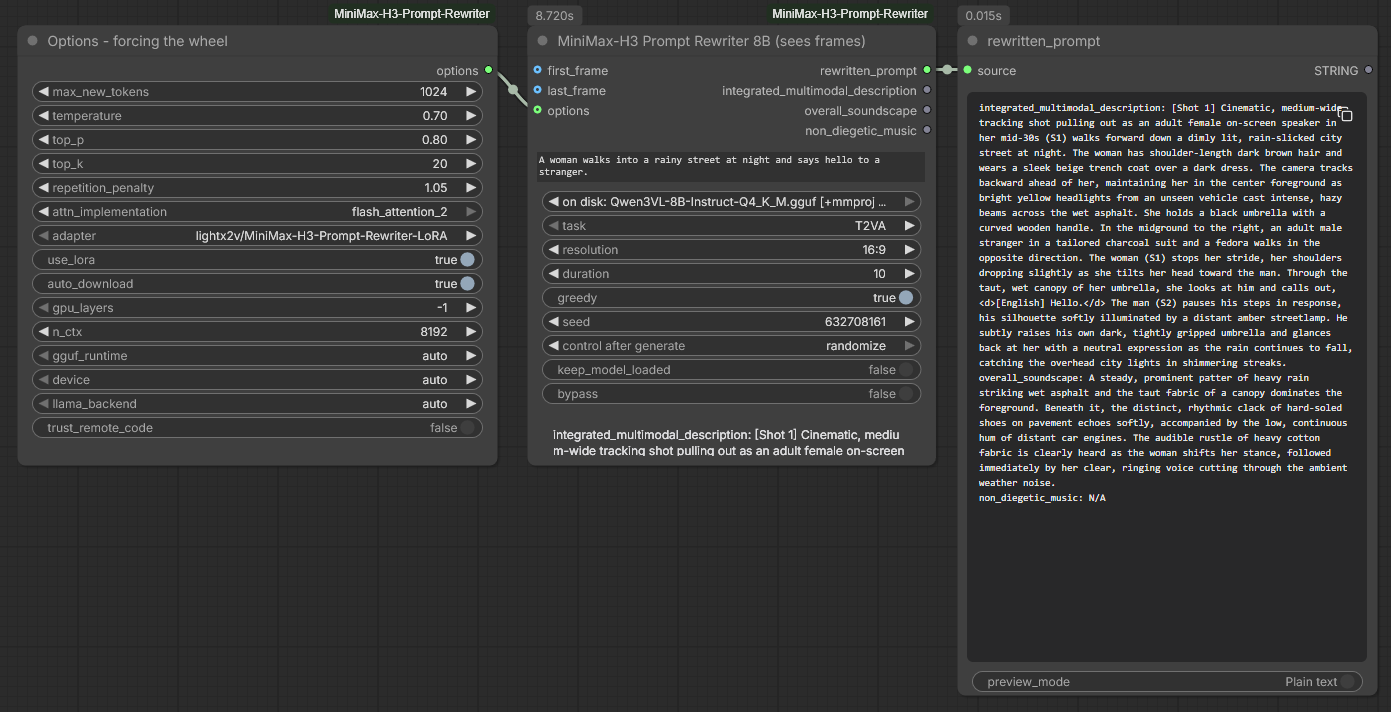Screen dimensions: 1391x712
Task: Open on disk Qwen3VL gguf model selector
Action: point(732,202)
